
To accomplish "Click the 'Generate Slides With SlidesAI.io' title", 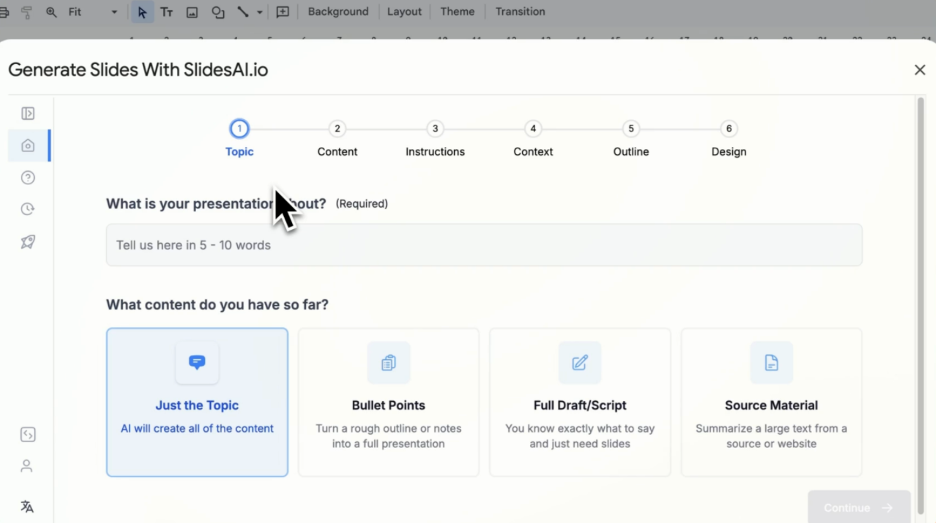I will [138, 70].
